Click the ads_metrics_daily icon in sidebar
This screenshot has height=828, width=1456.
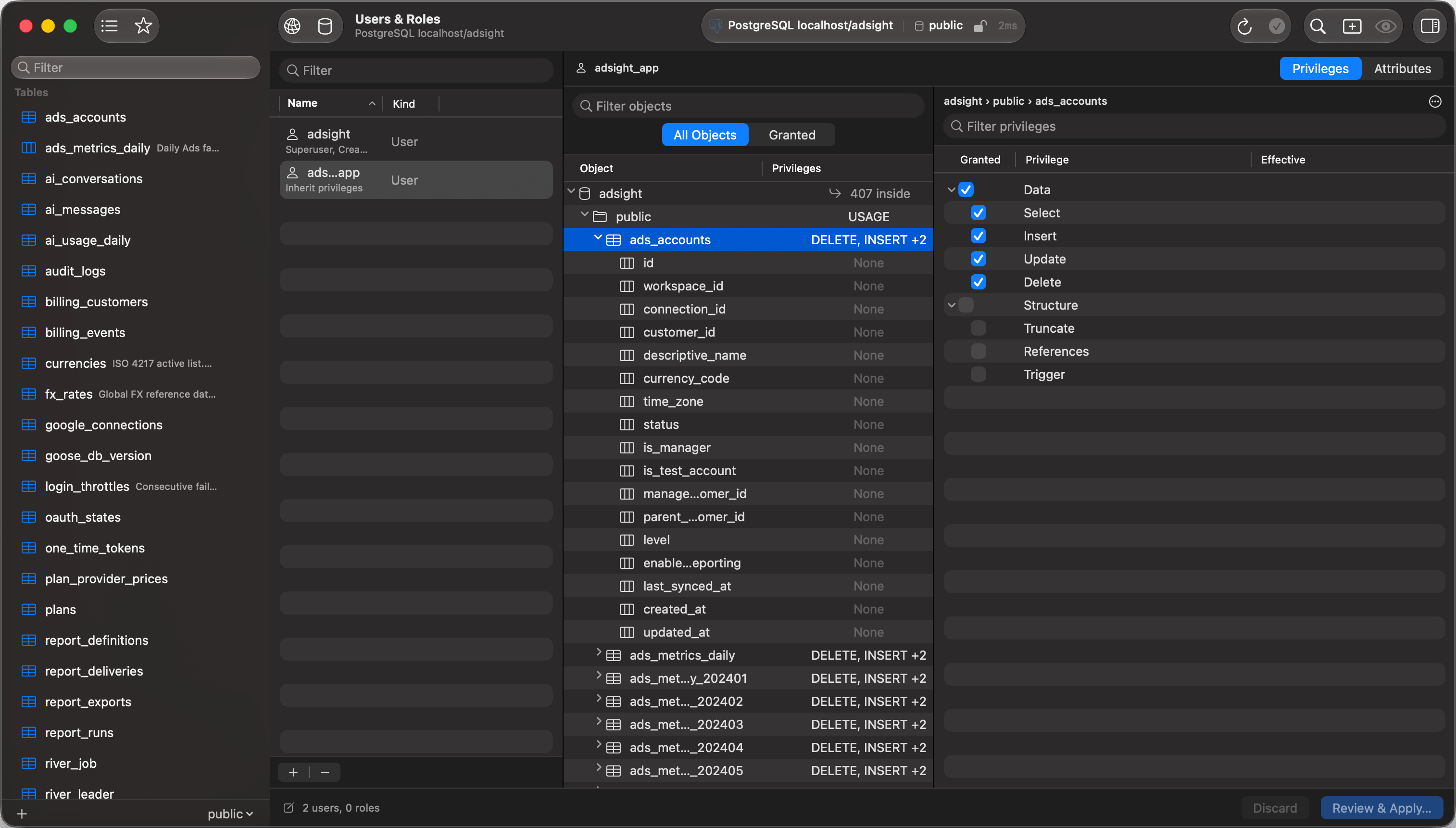tap(28, 148)
